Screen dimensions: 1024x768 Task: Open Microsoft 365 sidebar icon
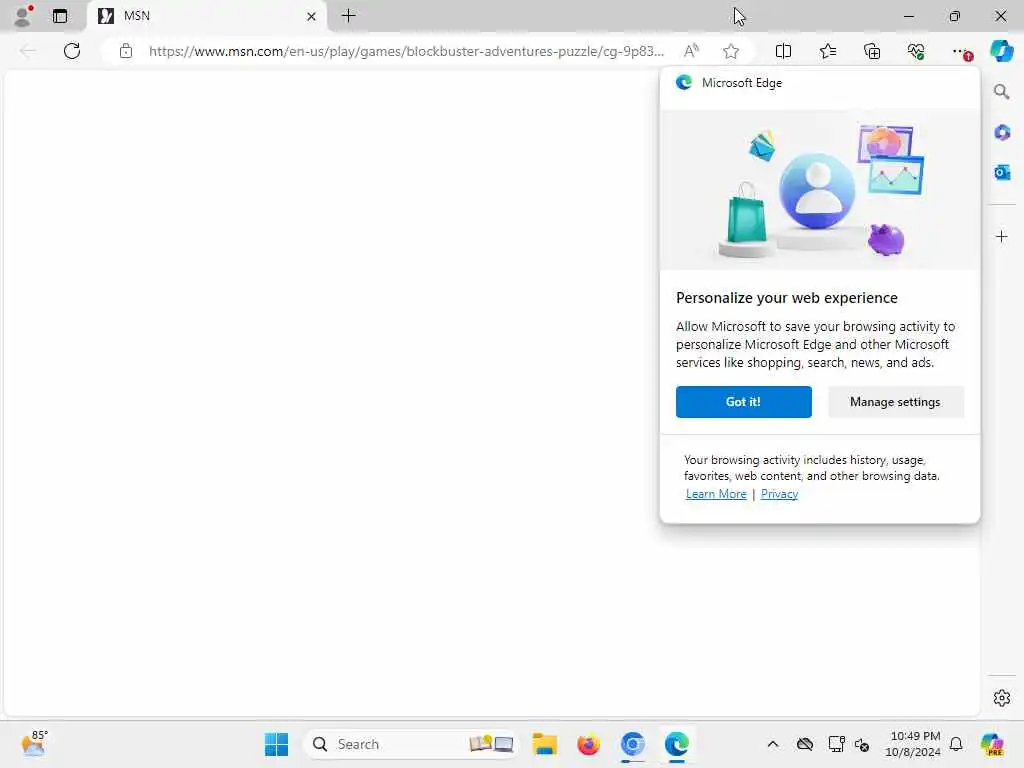1002,133
